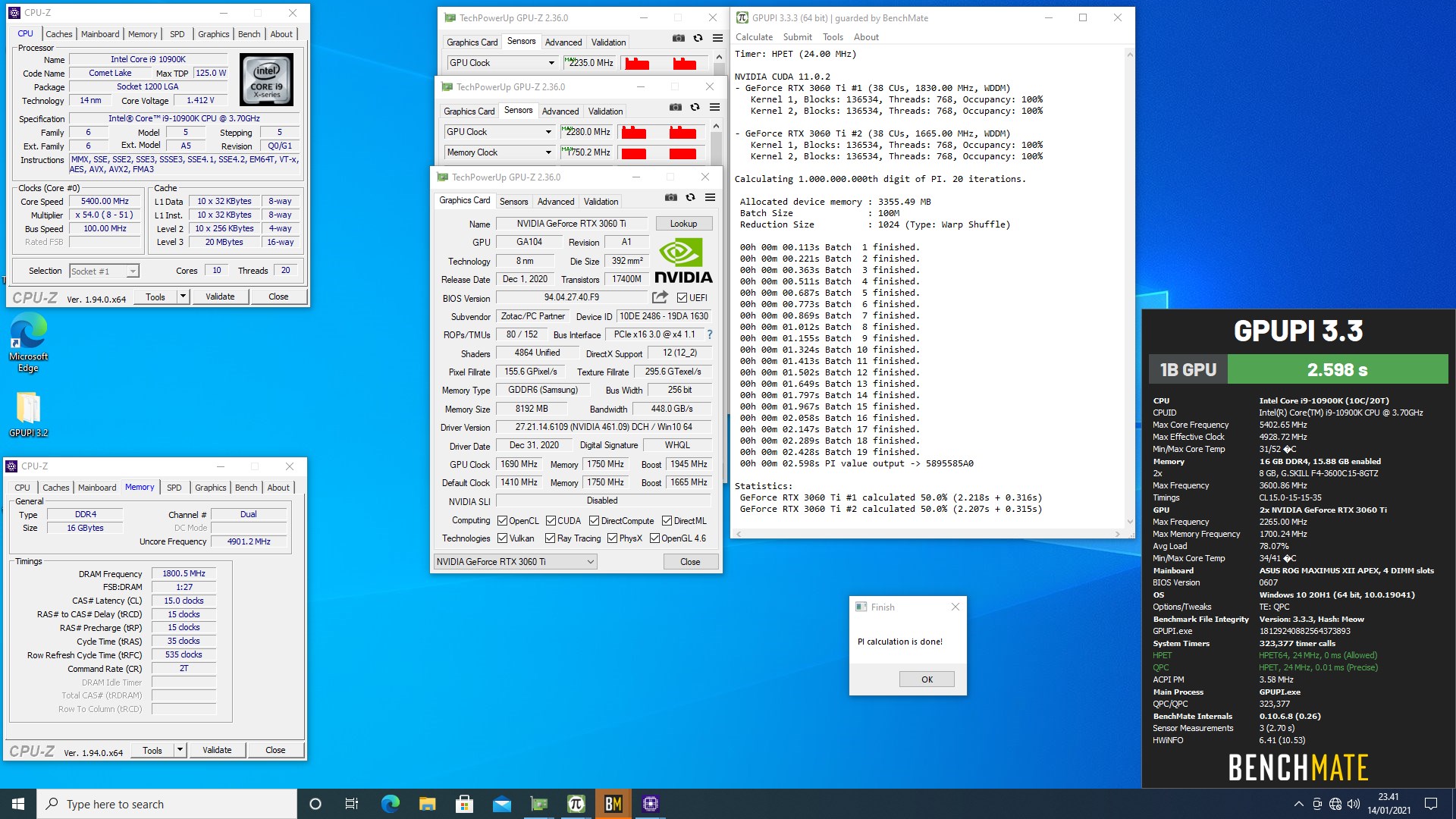
Task: Switch to SPD tab in bottom CPU-Z window
Action: (x=174, y=488)
